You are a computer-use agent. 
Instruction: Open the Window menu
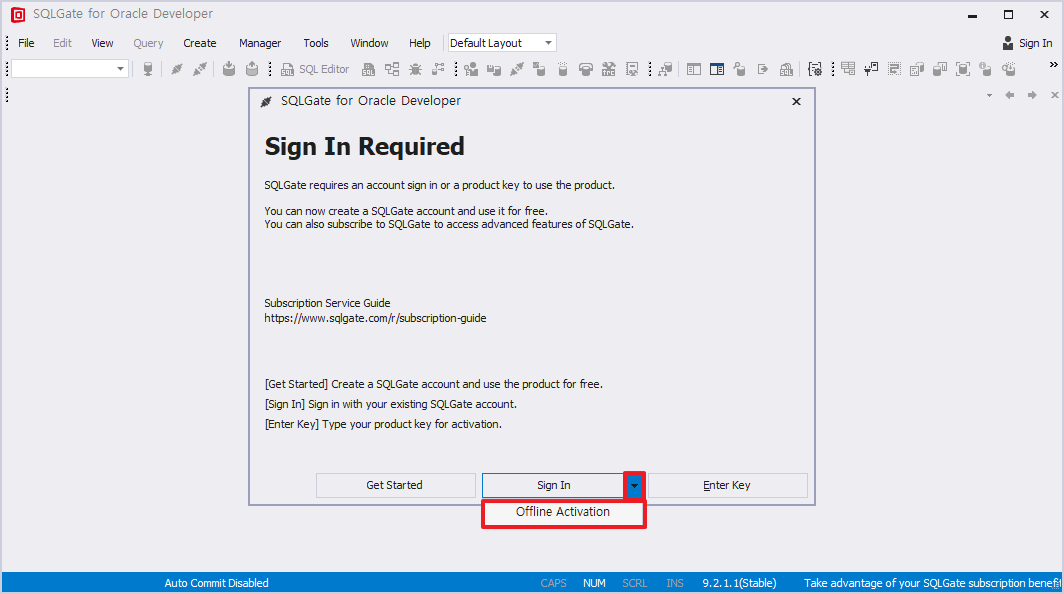[x=369, y=43]
